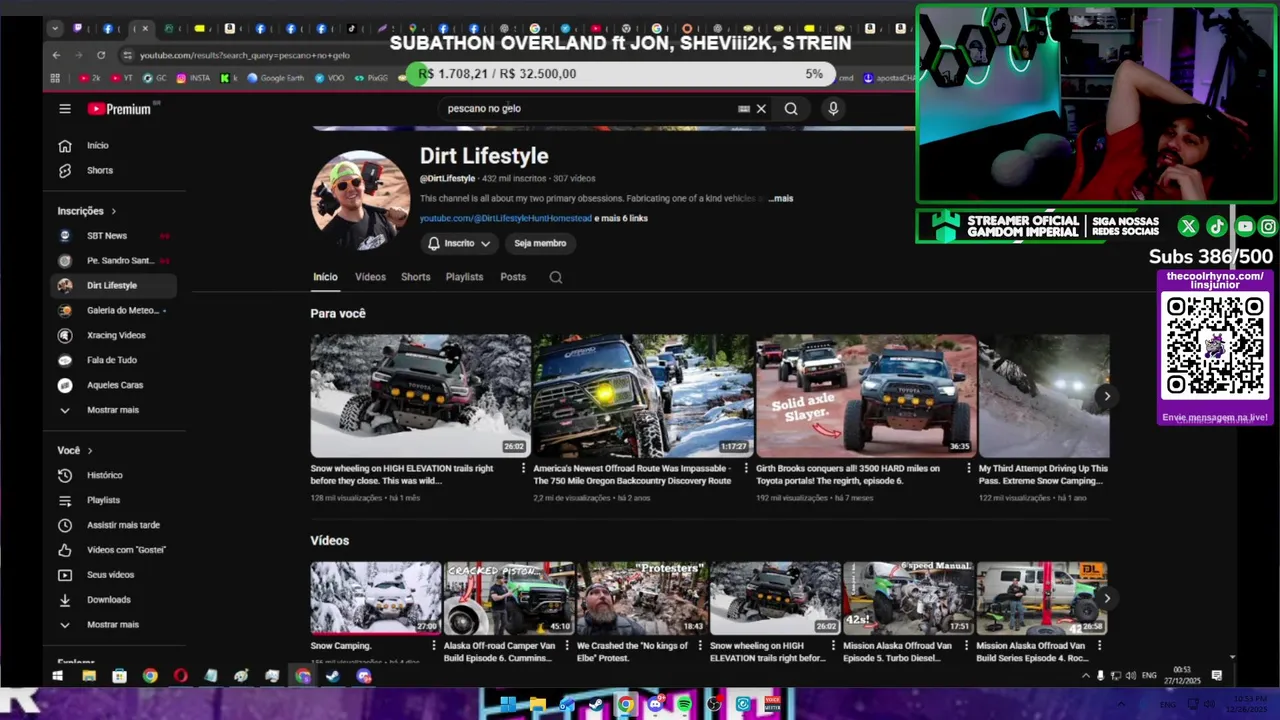This screenshot has height=720, width=1280.
Task: Open the Inscrito notification dropdown
Action: click(459, 243)
